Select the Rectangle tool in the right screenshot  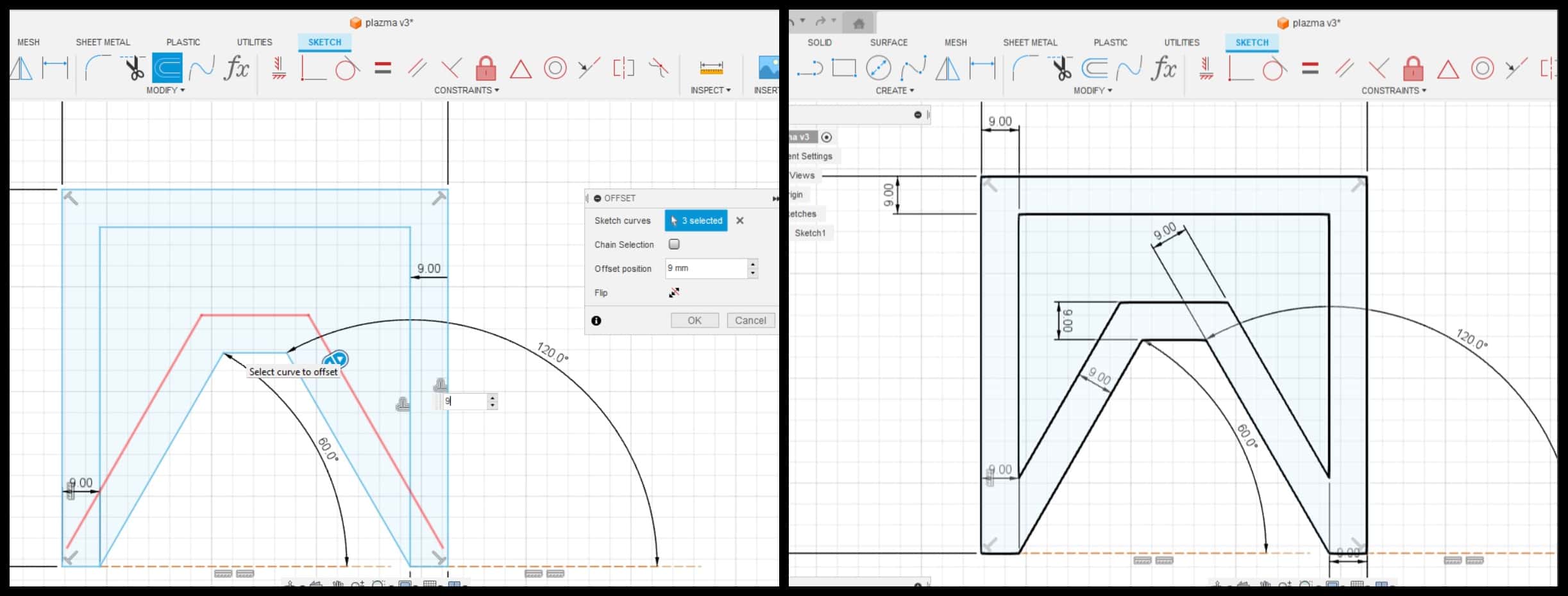coord(844,68)
